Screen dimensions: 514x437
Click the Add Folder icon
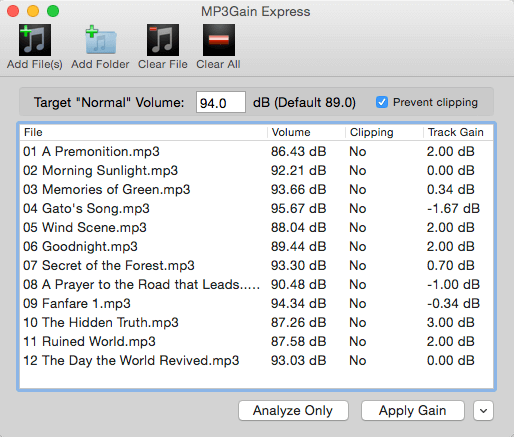tap(100, 40)
